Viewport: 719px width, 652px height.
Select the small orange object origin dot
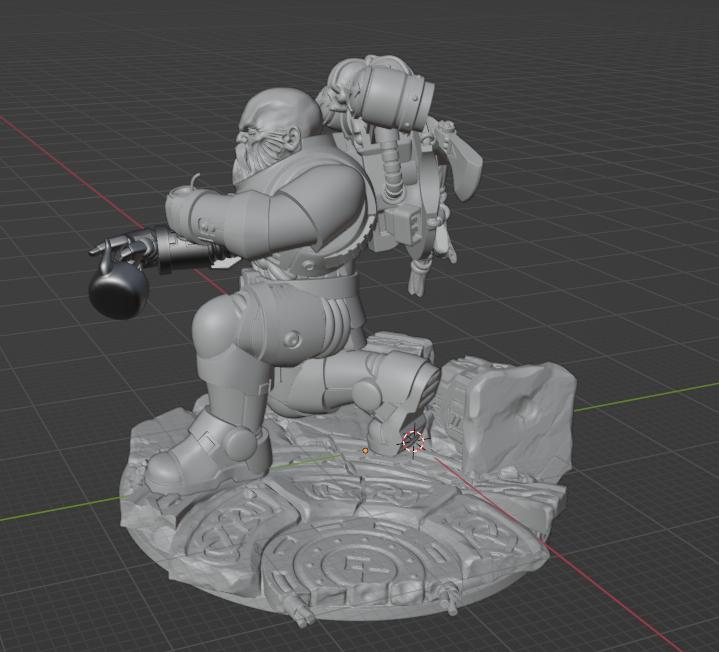(365, 451)
